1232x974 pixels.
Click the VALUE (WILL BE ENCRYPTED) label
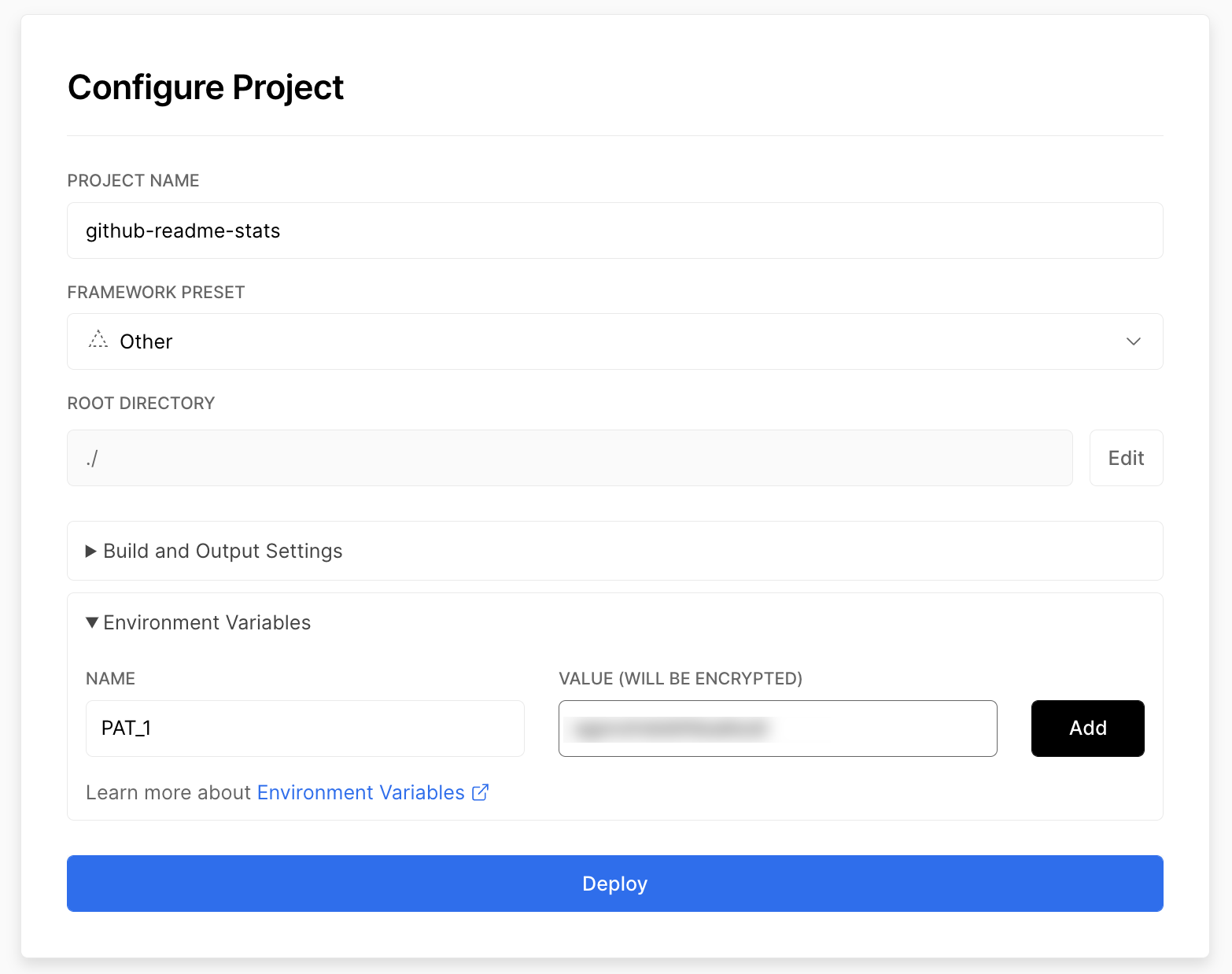pos(681,679)
